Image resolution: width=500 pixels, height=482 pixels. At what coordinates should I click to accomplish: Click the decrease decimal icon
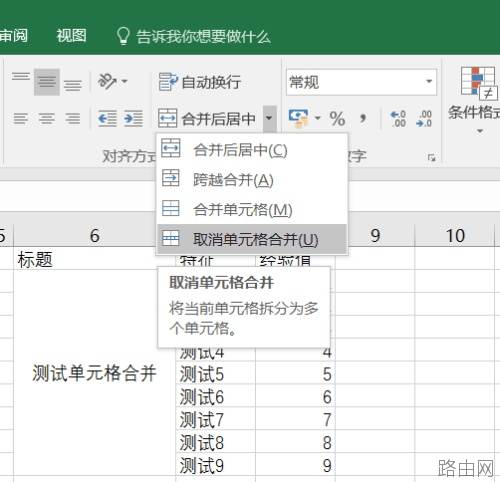424,119
